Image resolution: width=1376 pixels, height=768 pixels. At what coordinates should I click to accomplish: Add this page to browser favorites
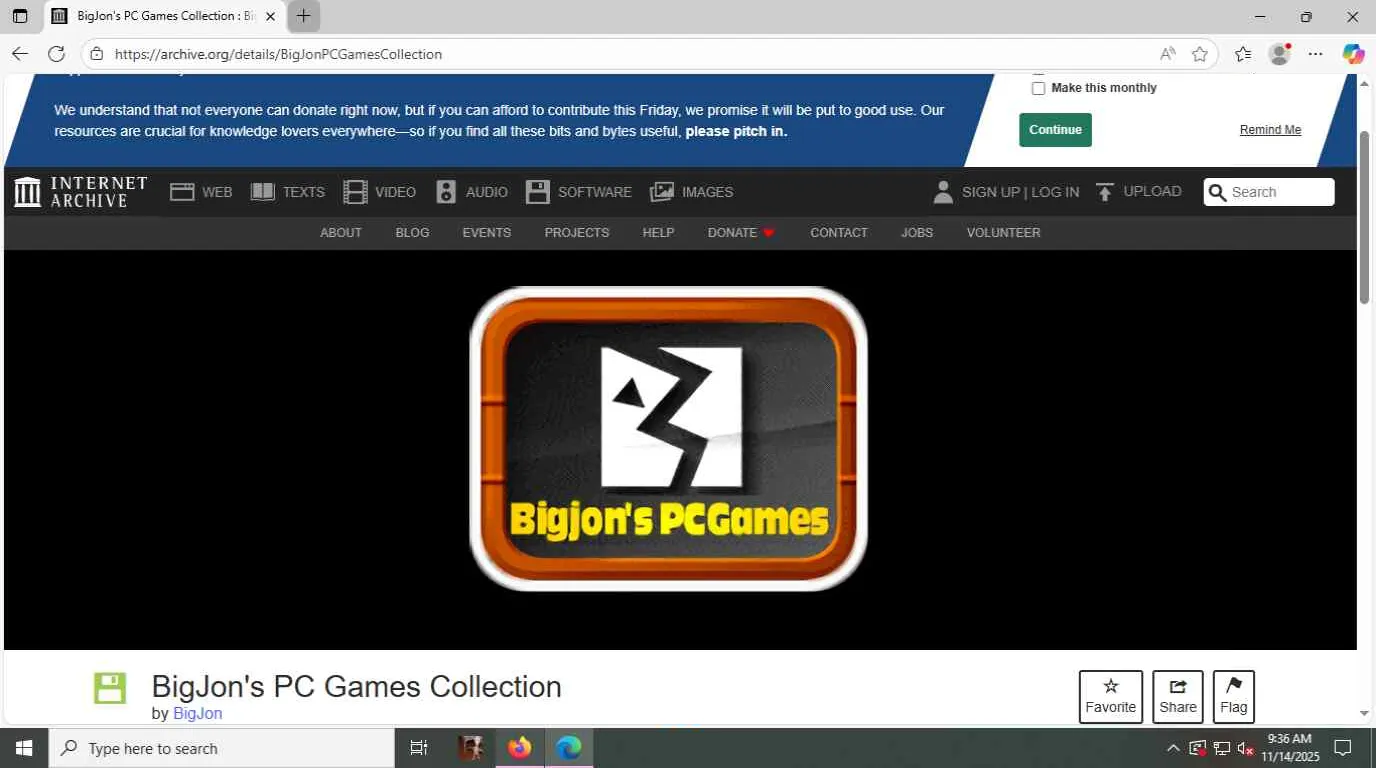coord(1200,54)
